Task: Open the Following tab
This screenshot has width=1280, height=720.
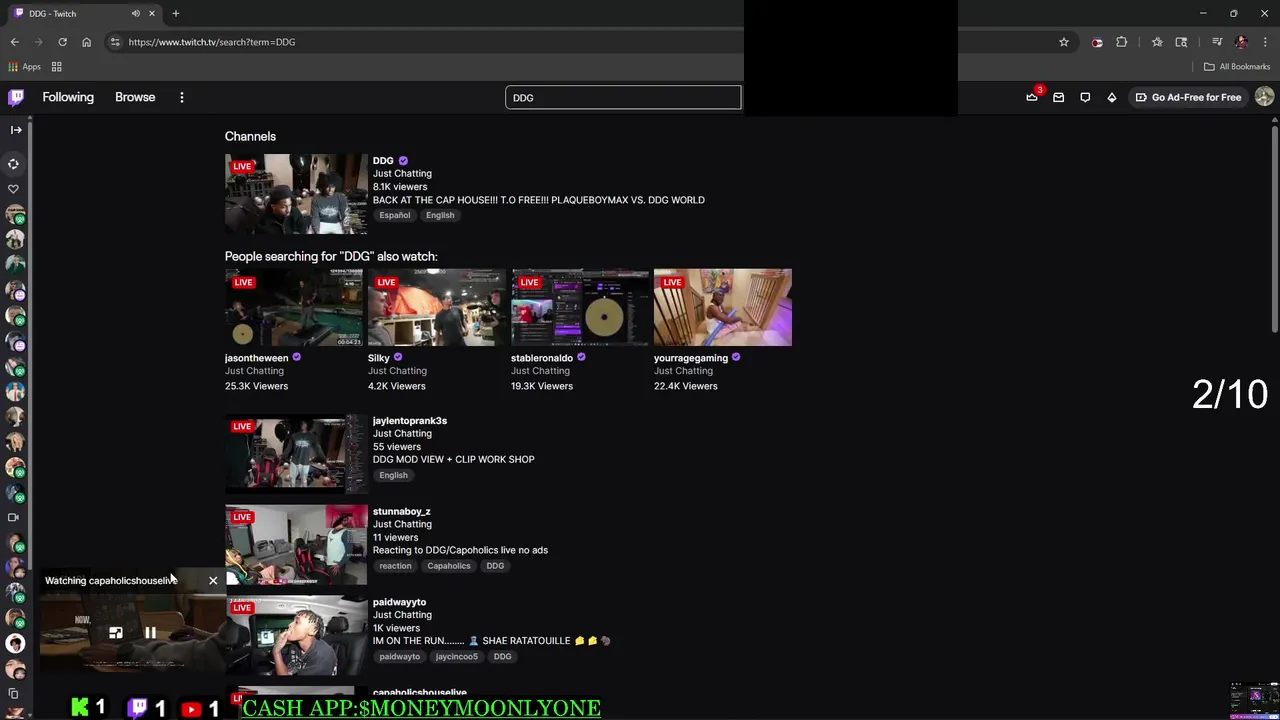Action: coord(68,97)
